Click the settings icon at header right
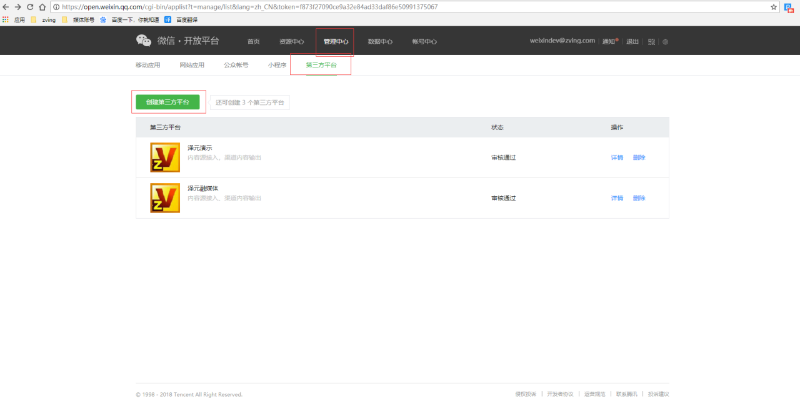This screenshot has height=413, width=800. [x=665, y=42]
